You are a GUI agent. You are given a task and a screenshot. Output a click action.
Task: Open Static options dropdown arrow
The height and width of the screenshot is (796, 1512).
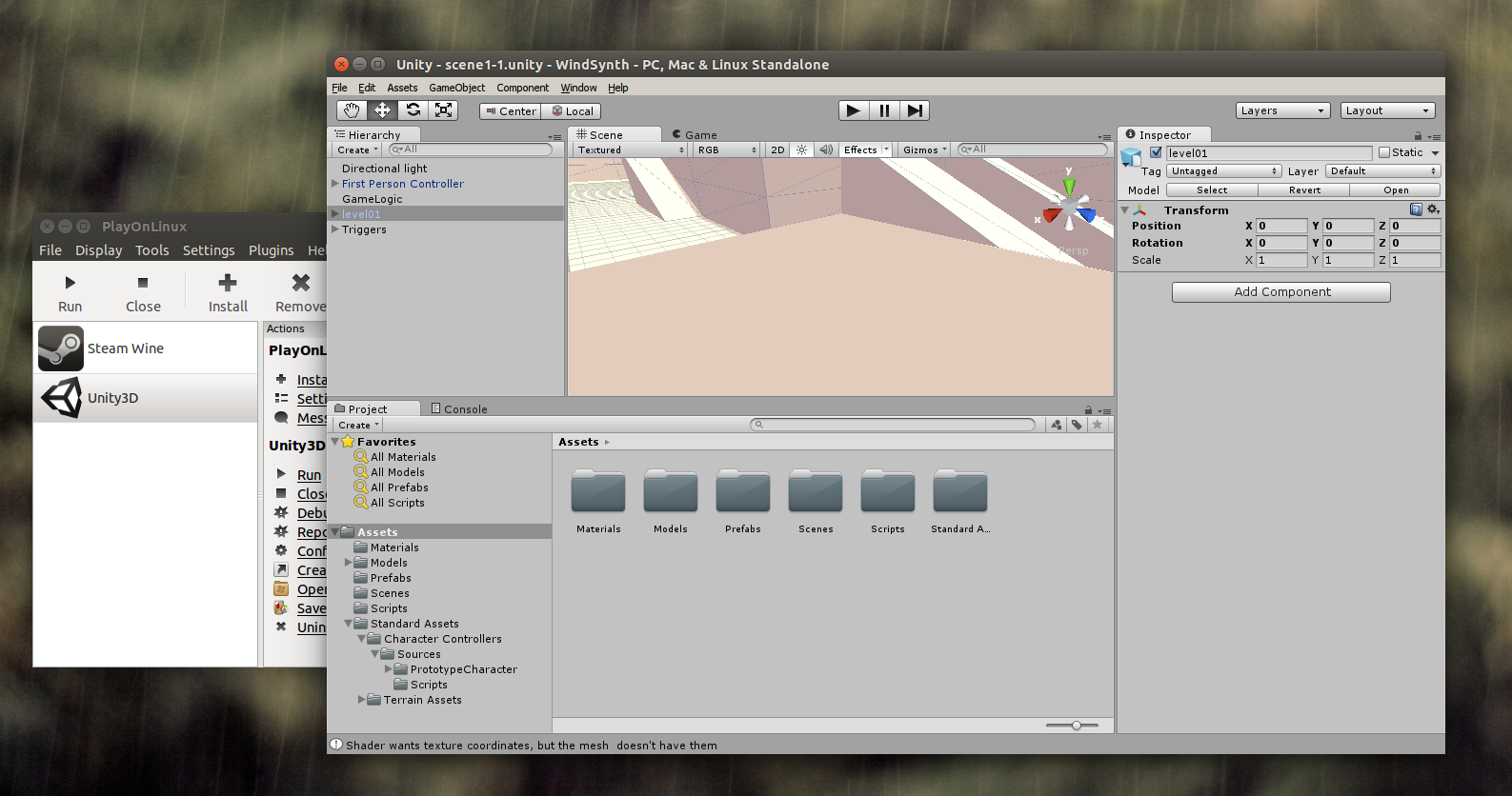(x=1435, y=152)
